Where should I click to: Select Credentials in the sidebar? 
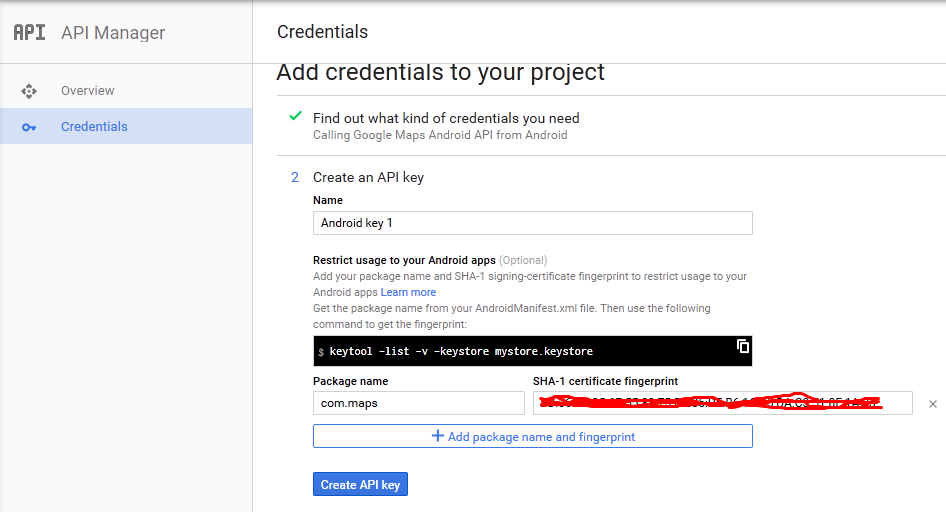pyautogui.click(x=94, y=127)
